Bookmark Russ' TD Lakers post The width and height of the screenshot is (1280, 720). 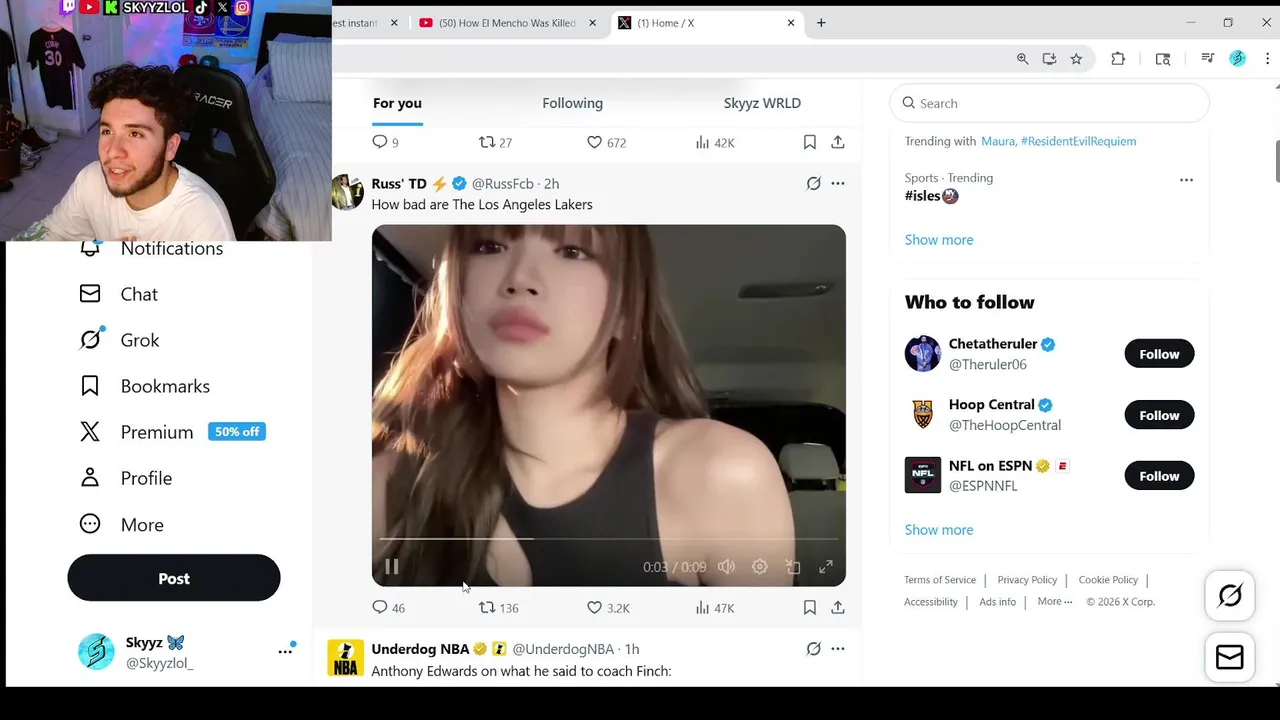(810, 608)
